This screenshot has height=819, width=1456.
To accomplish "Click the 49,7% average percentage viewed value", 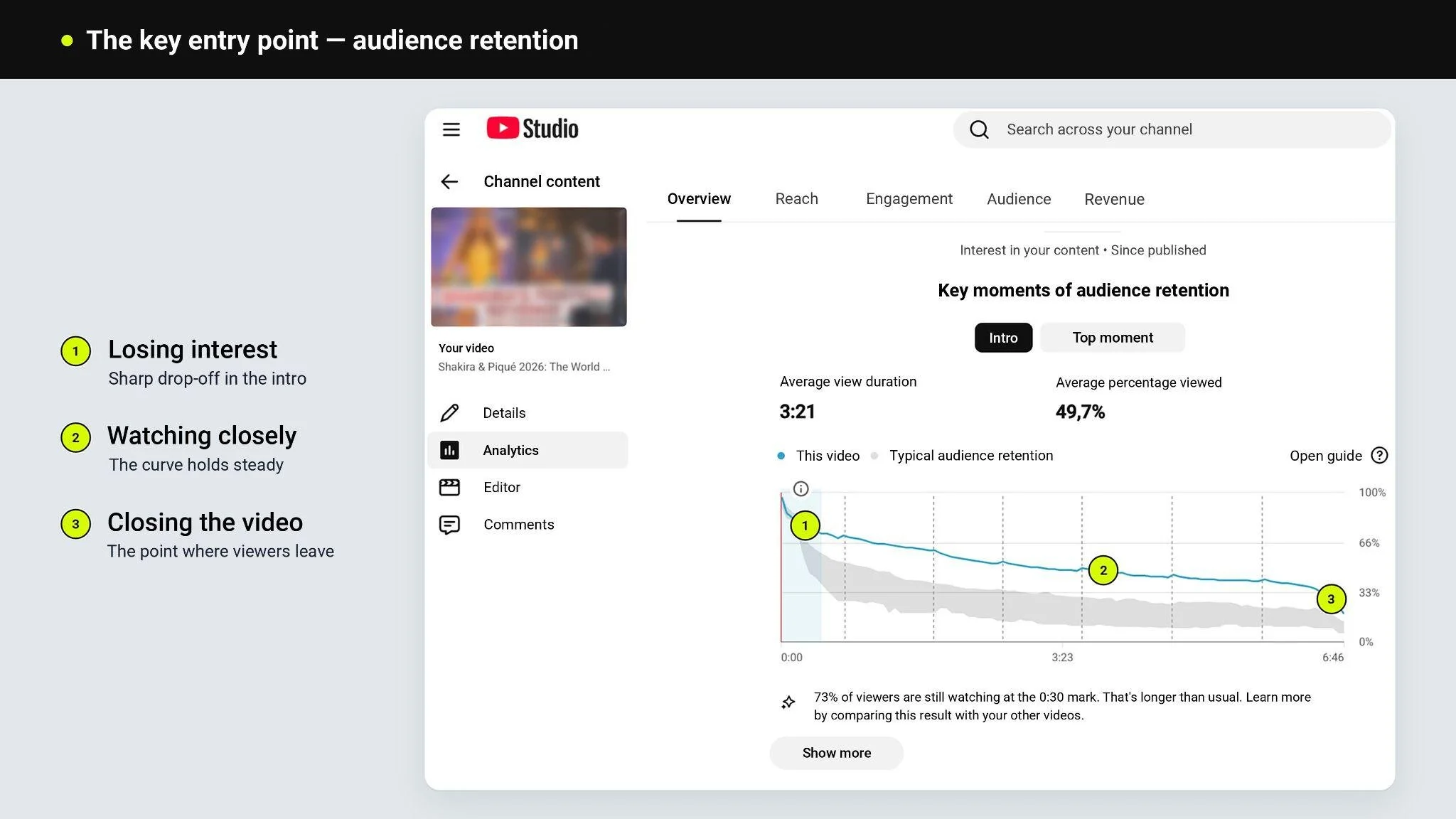I will point(1080,412).
